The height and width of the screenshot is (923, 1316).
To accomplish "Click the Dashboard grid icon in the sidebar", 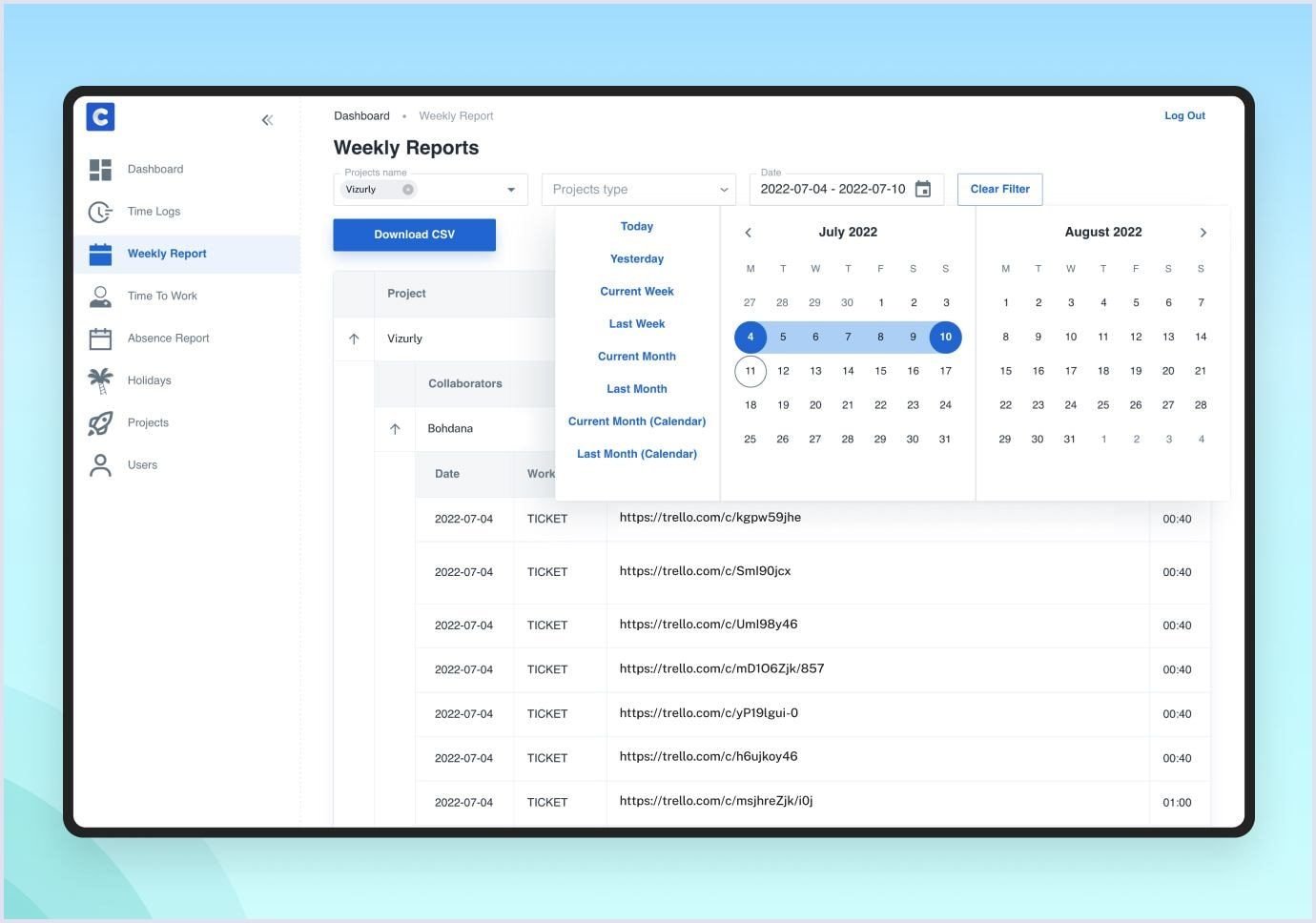I will click(100, 170).
